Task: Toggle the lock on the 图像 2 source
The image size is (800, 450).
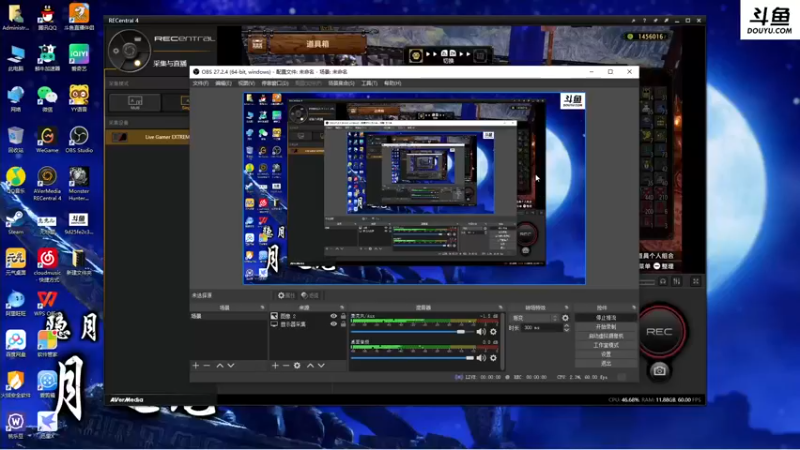Action: coord(343,316)
